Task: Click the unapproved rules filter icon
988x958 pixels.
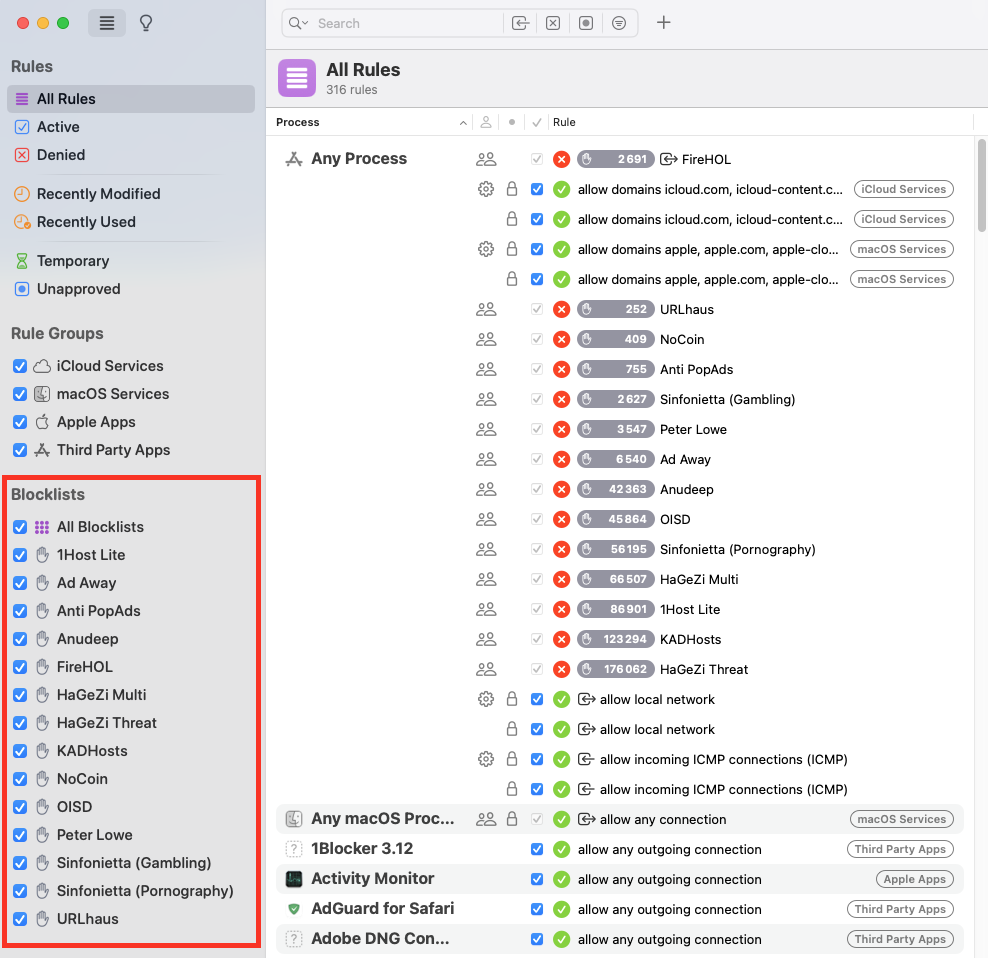Action: point(586,23)
